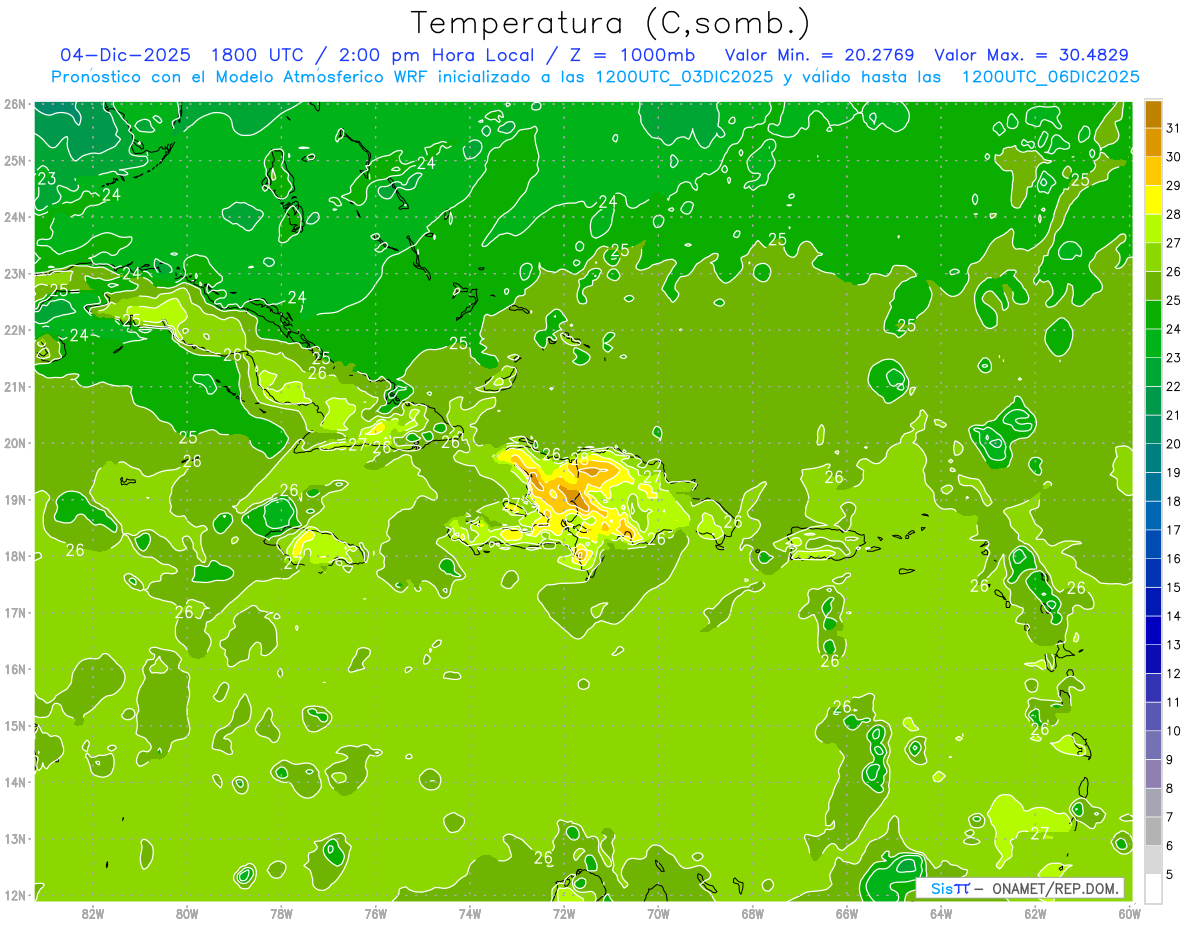Screen dimensions: 1200x927
Task: Pick the deep blue swatch between 13 and 14
Action: click(1153, 630)
